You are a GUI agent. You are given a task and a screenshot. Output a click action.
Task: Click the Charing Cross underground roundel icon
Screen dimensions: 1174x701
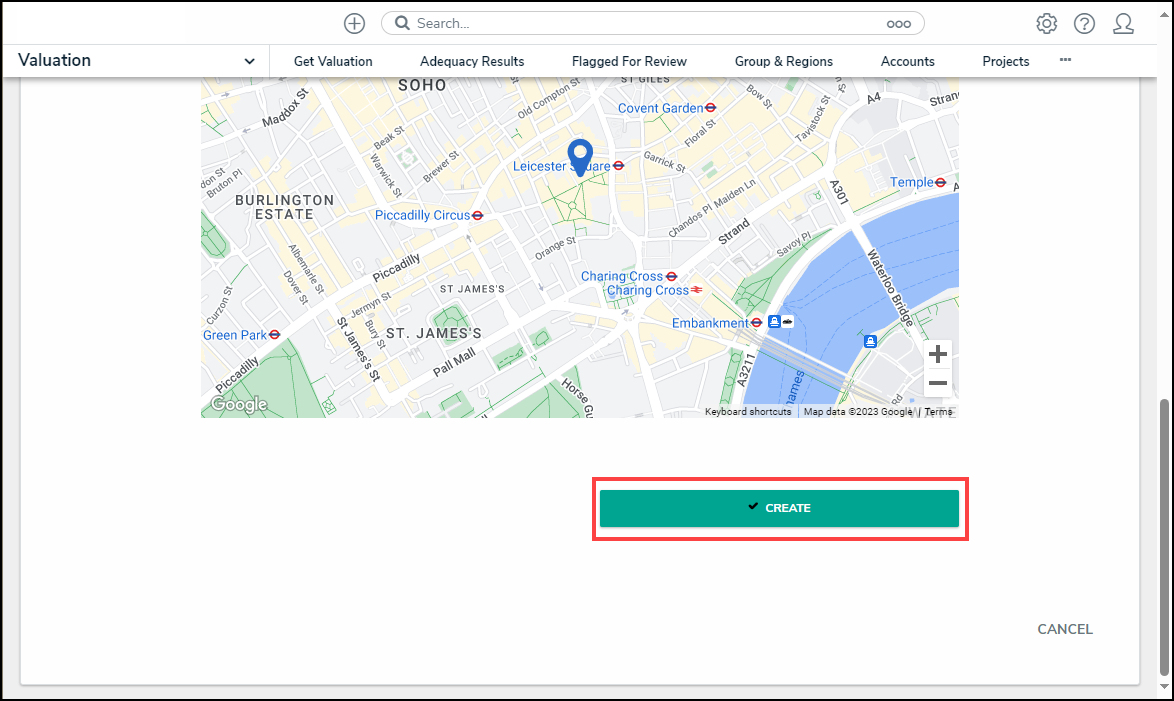point(672,276)
